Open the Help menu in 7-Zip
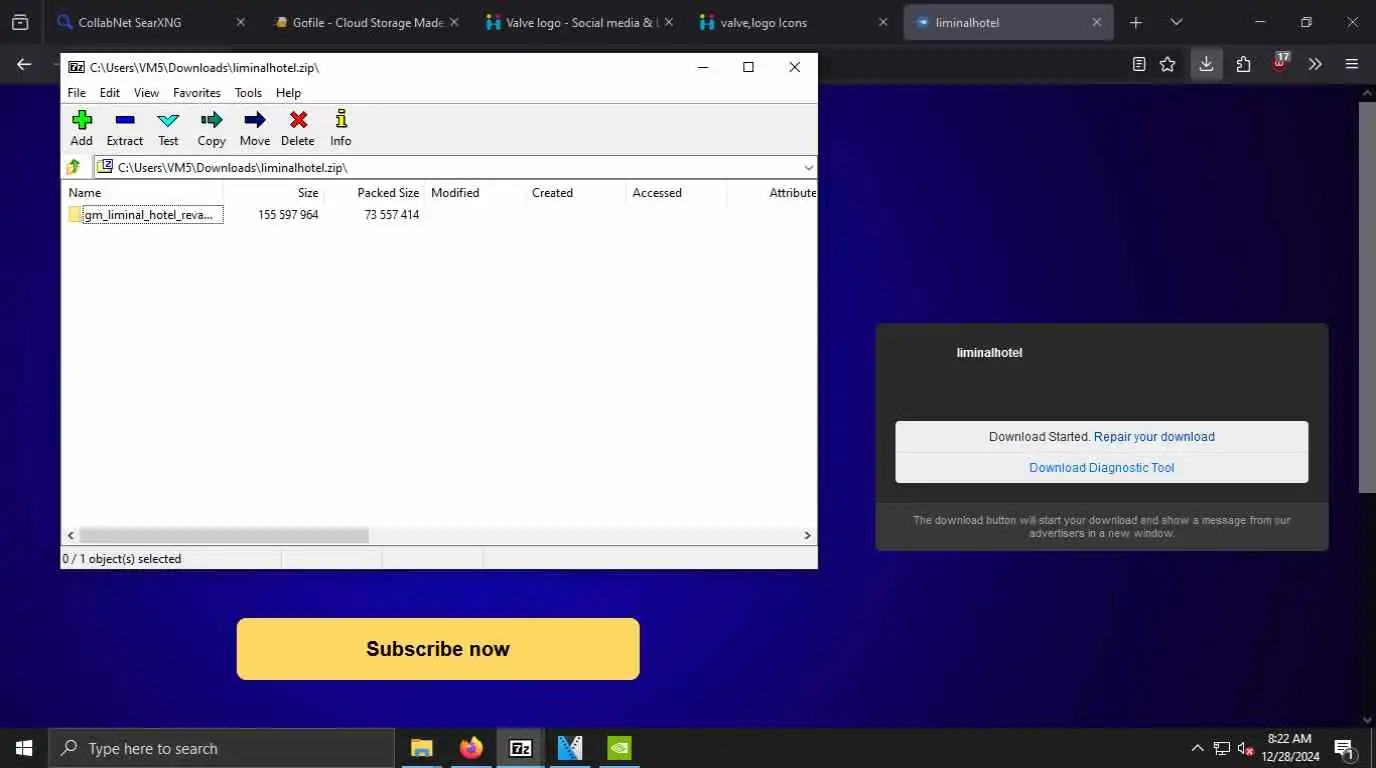The image size is (1376, 768). click(288, 93)
